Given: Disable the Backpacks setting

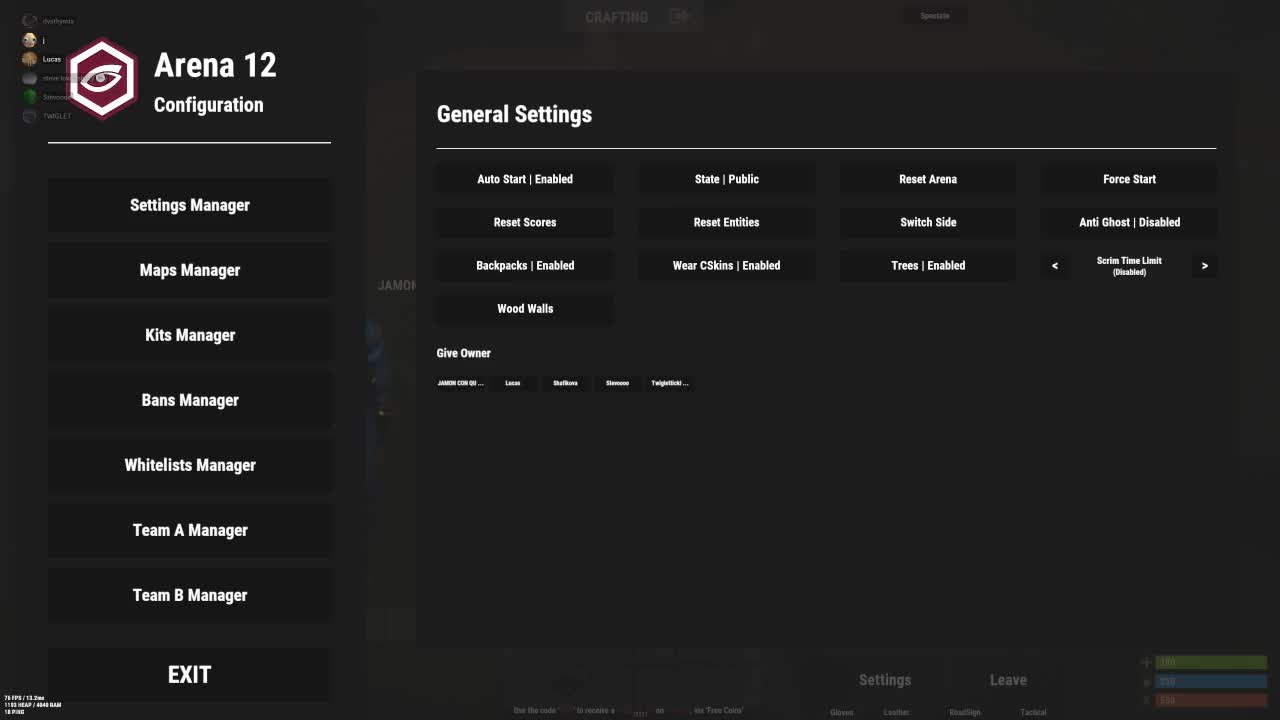Looking at the screenshot, I should pos(525,265).
